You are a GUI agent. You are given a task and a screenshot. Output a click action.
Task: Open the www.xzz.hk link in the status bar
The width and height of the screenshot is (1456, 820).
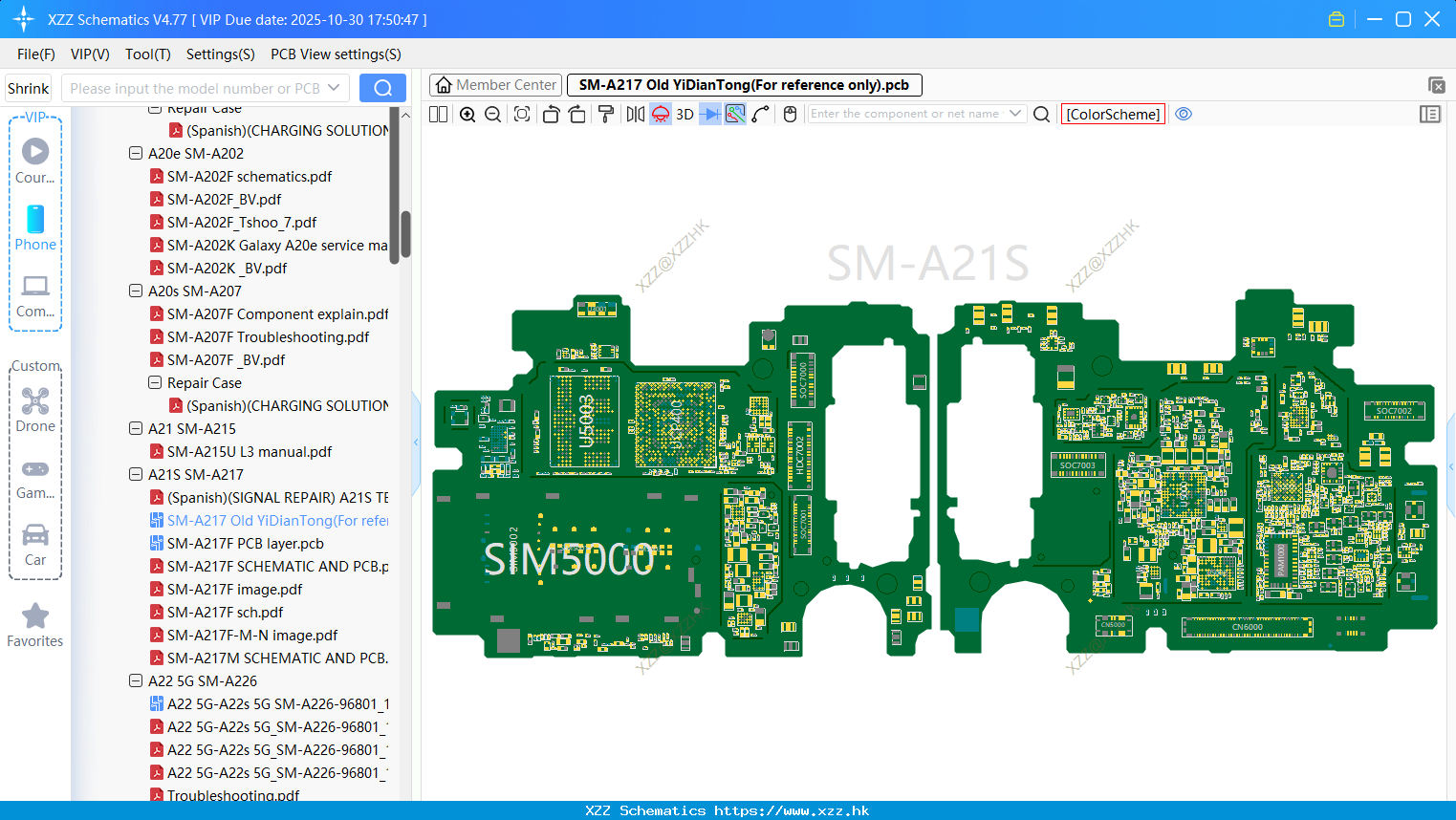[x=792, y=810]
